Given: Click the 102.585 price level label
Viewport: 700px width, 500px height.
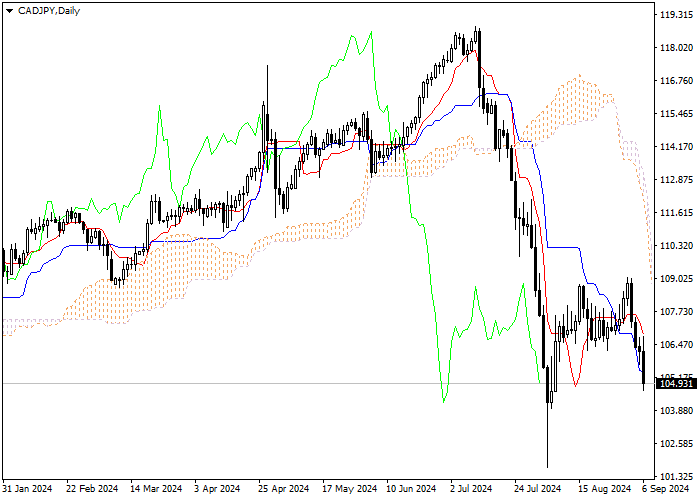Looking at the screenshot, I should click(x=676, y=444).
